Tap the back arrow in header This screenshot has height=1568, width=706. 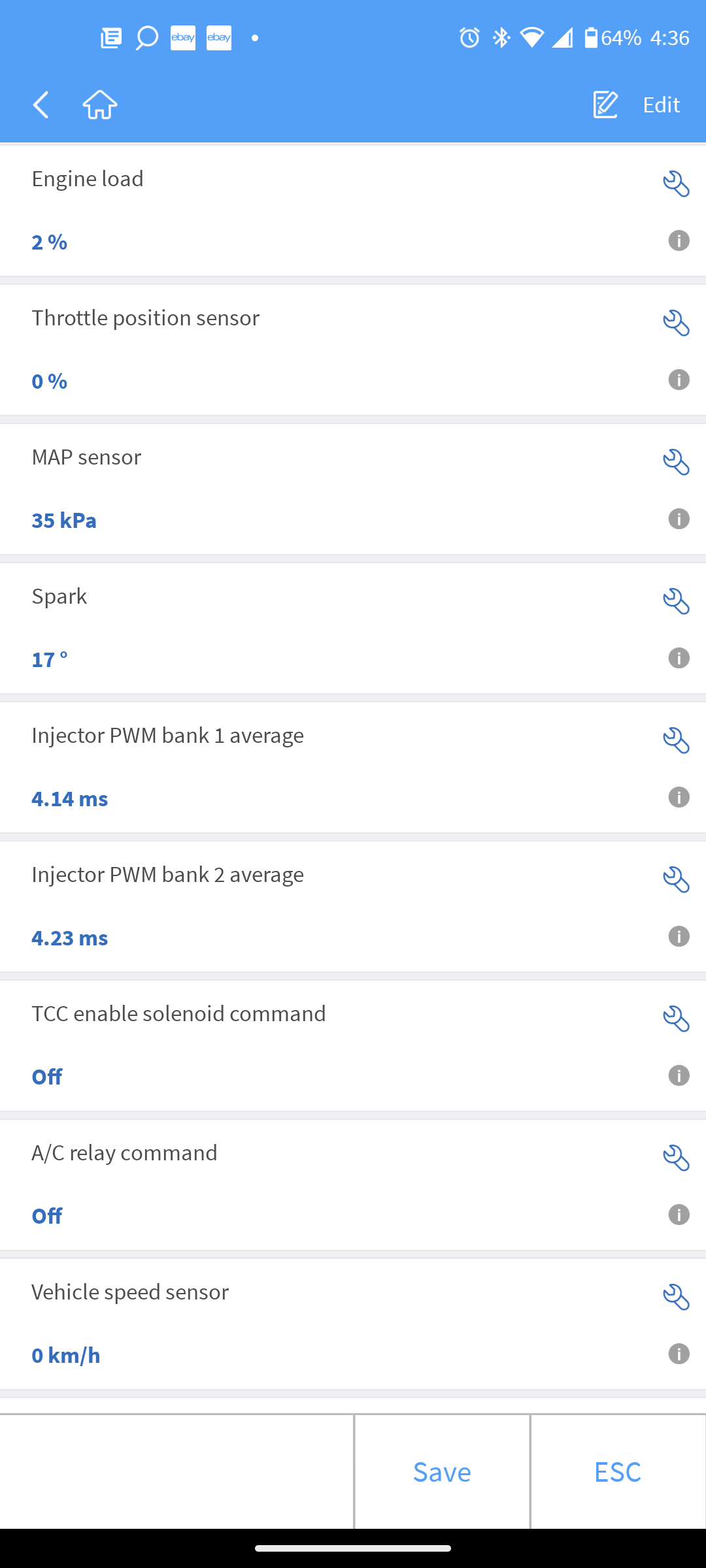pyautogui.click(x=41, y=105)
